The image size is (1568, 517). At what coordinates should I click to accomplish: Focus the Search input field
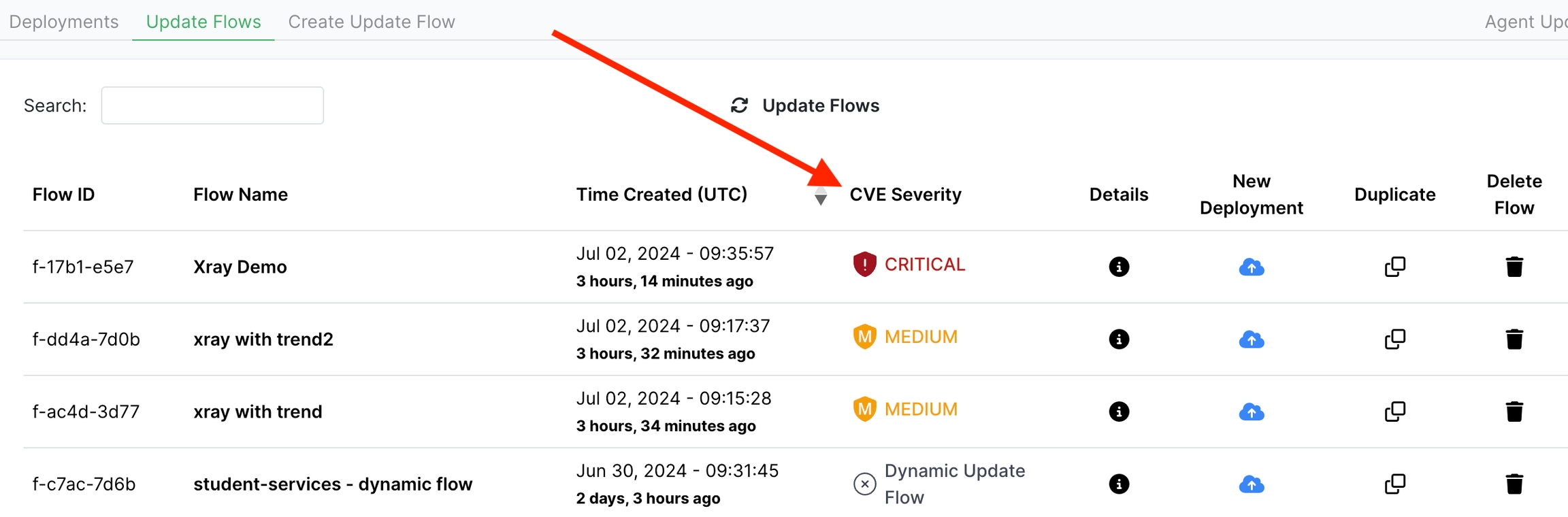(212, 105)
